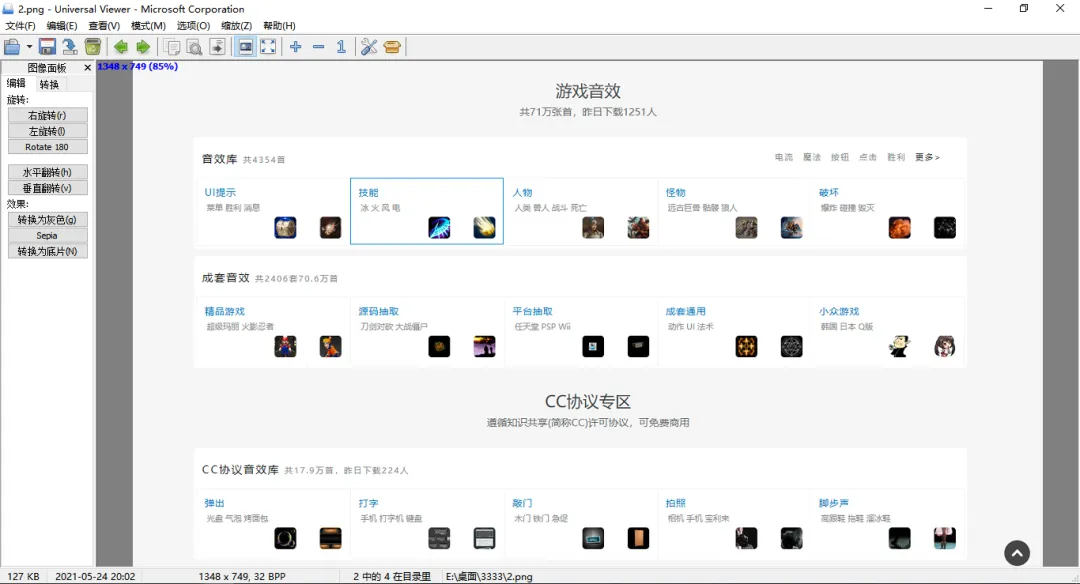Close the 图像面板 panel
Viewport: 1080px width, 584px height.
pos(87,67)
